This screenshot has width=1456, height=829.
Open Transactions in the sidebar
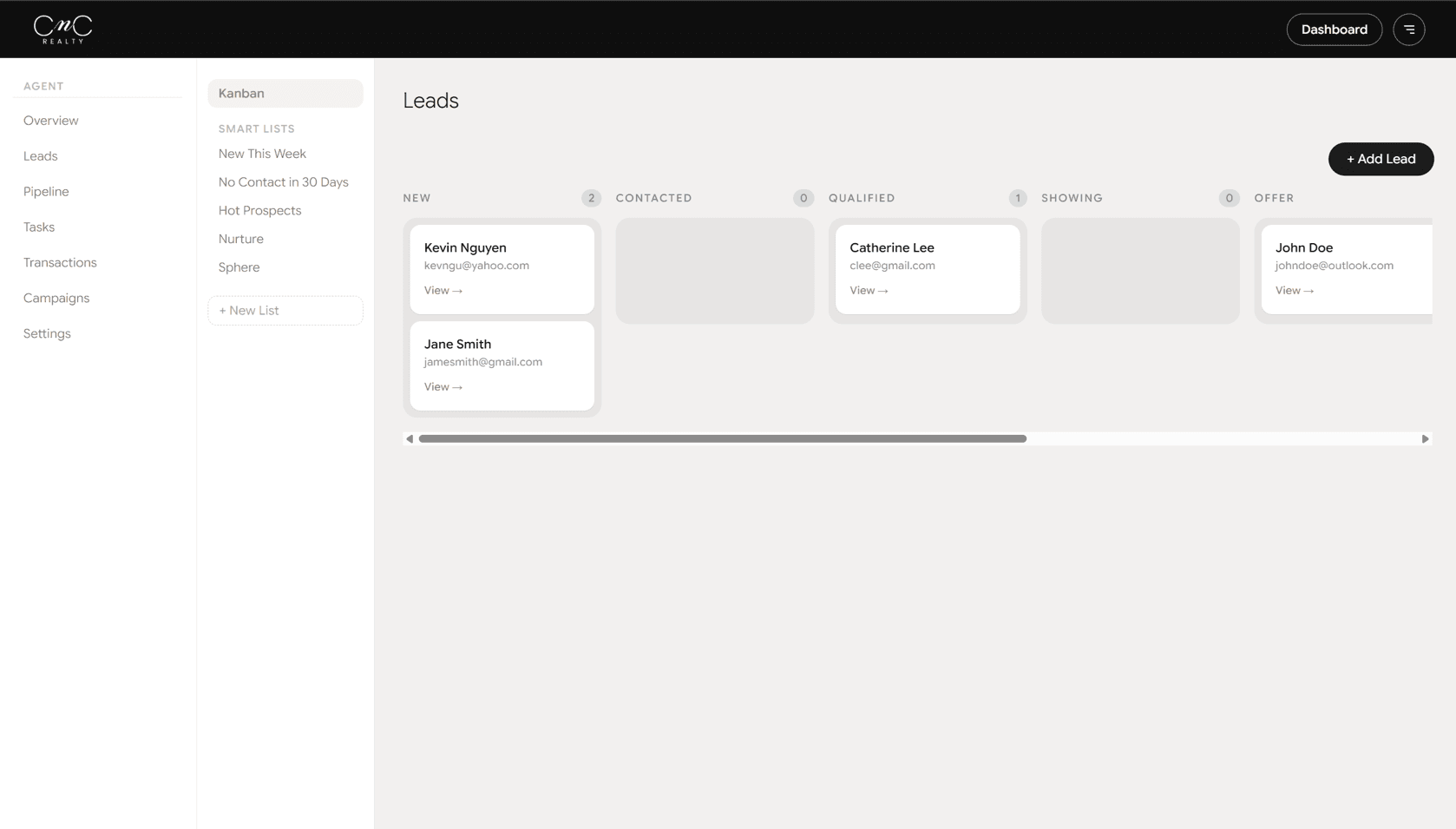60,263
